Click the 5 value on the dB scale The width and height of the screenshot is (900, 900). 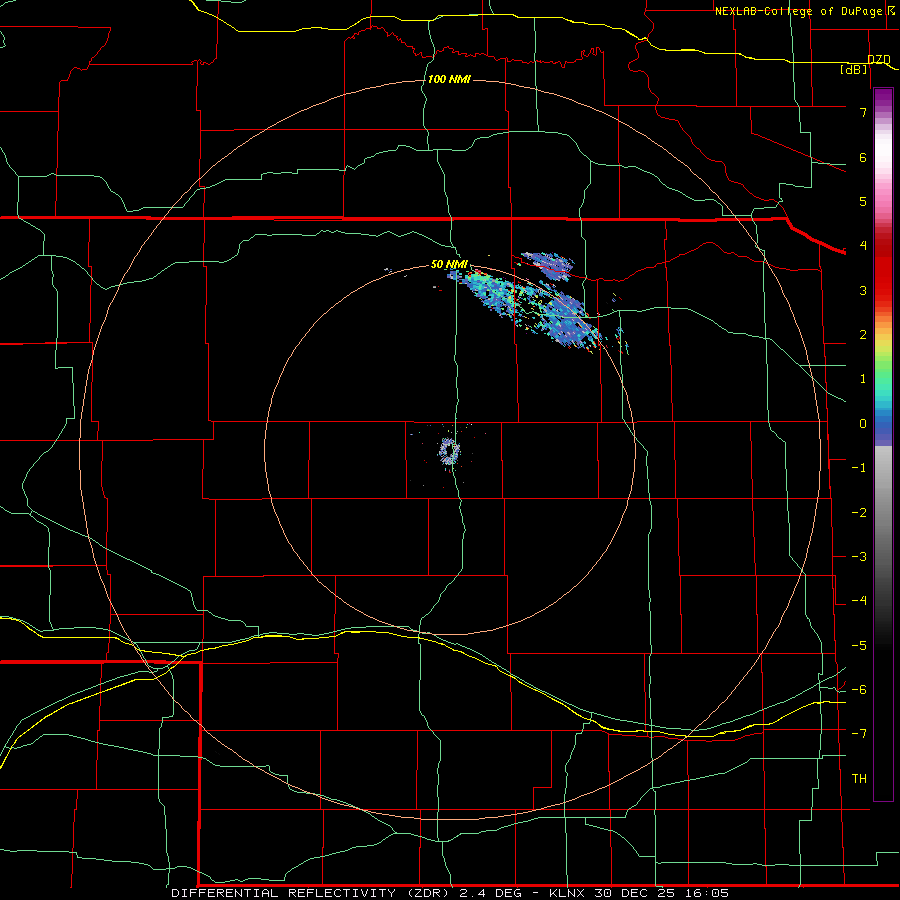click(863, 201)
